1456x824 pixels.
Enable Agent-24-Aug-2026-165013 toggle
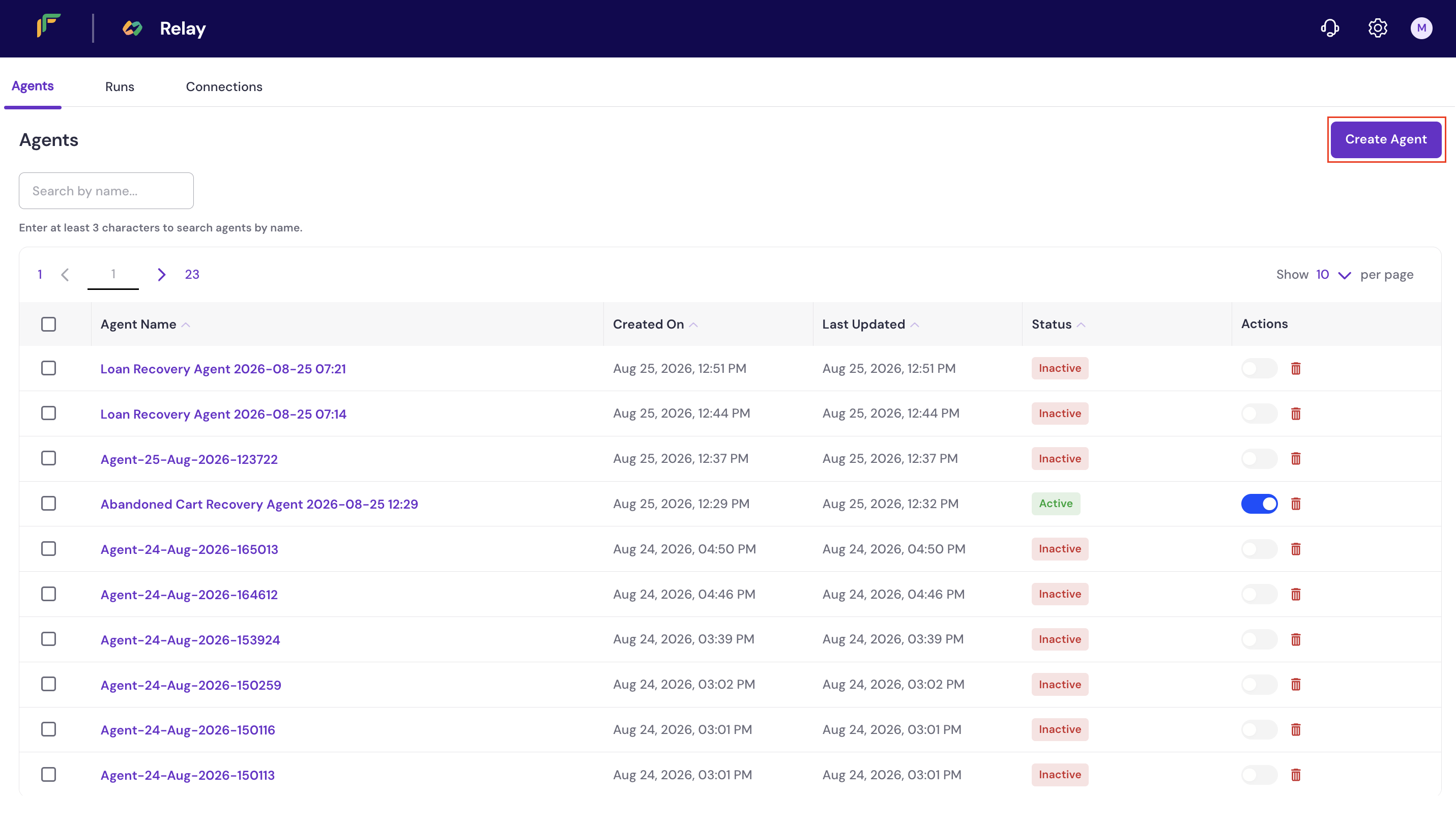pyautogui.click(x=1259, y=549)
